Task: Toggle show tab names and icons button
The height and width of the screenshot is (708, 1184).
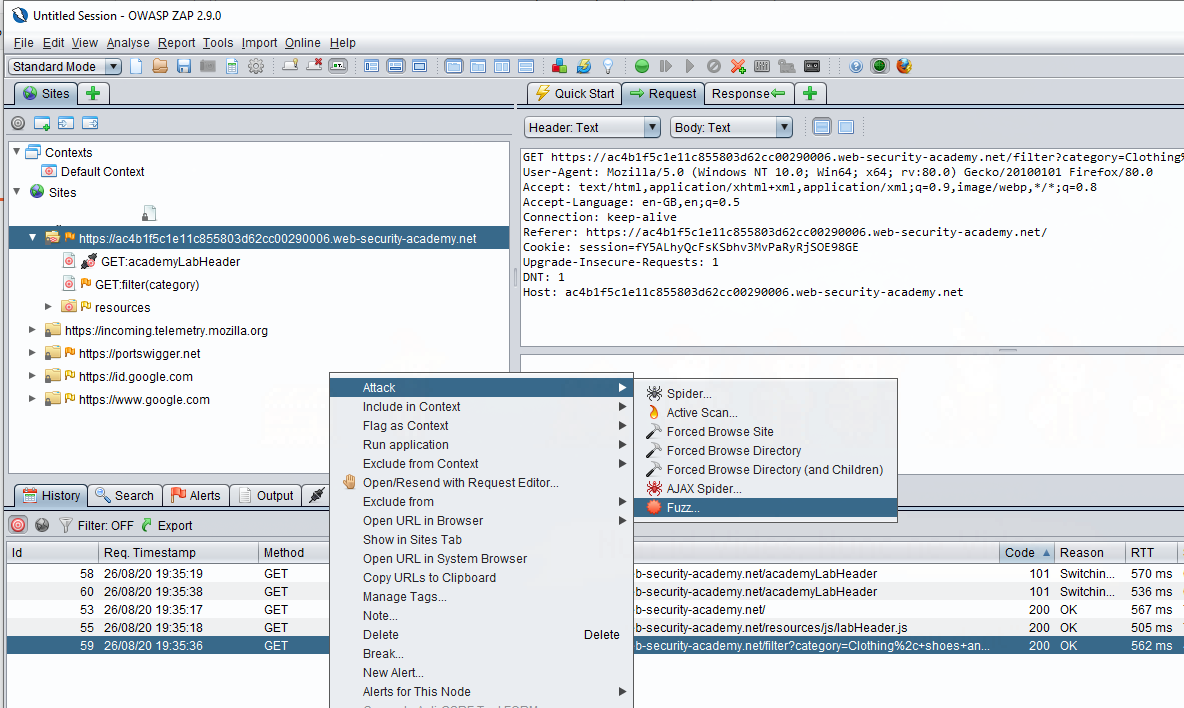Action: 338,66
